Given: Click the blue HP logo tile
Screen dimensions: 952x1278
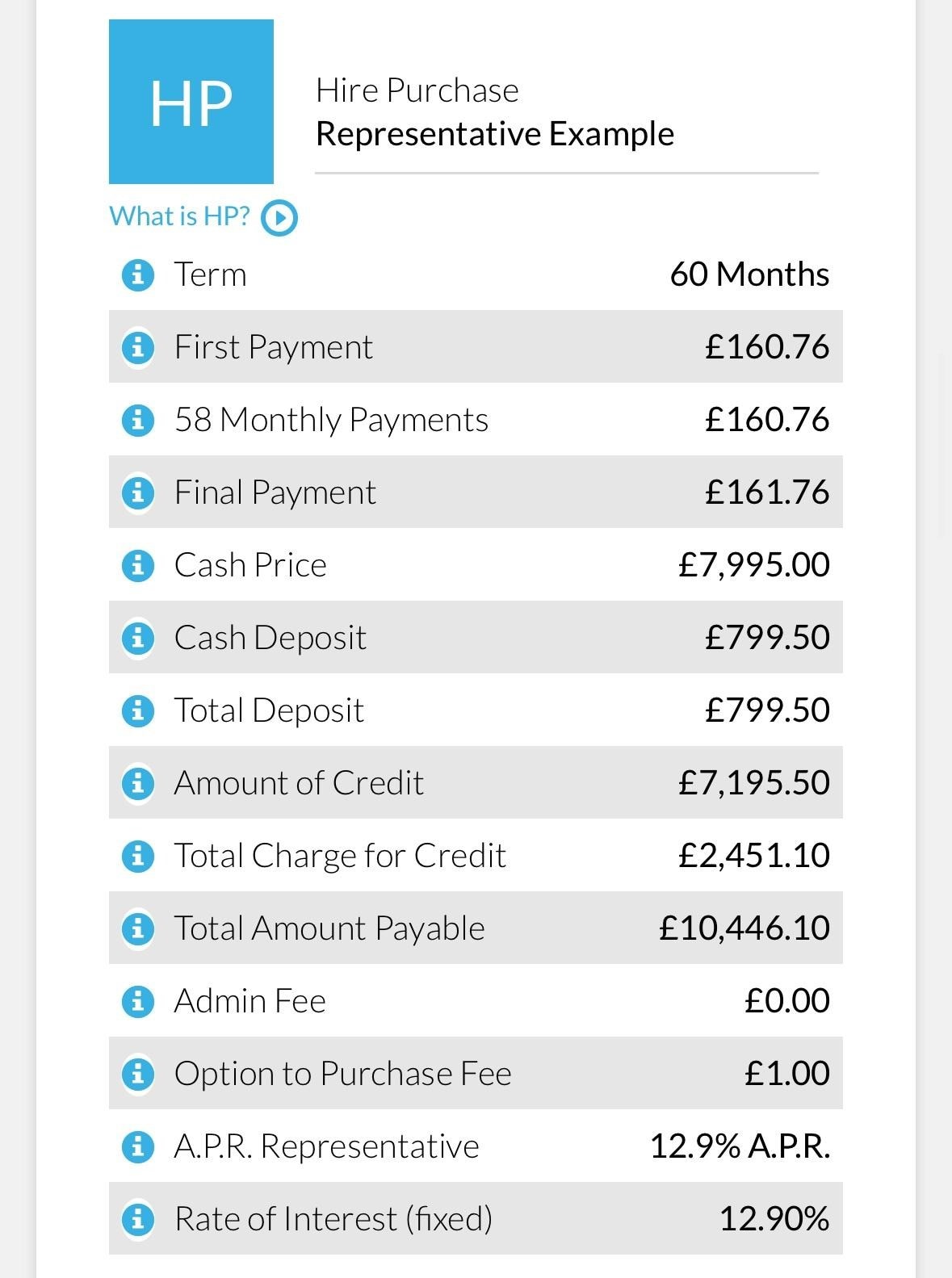Looking at the screenshot, I should pyautogui.click(x=191, y=102).
